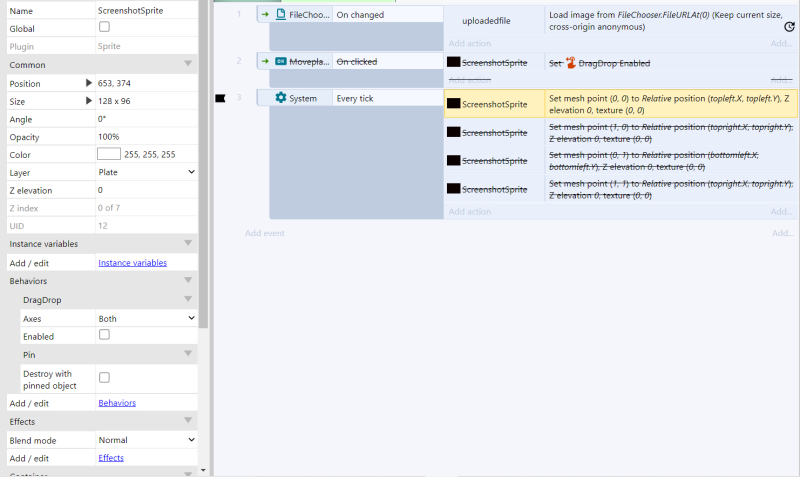
Task: Click the green arrow trigger icon beside Moveplate
Action: (x=265, y=61)
